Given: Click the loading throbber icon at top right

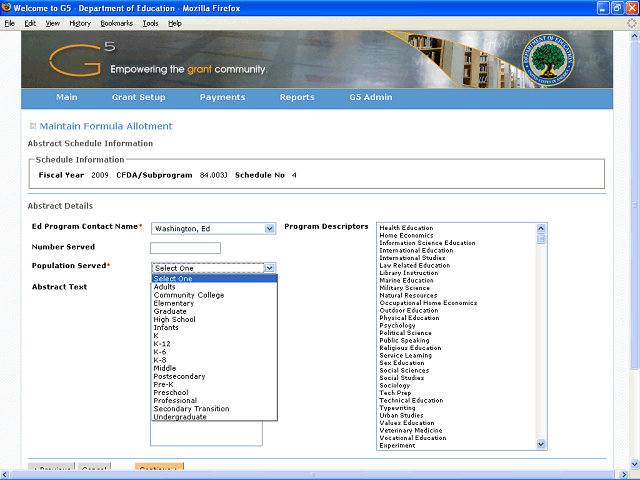Looking at the screenshot, I should point(630,22).
